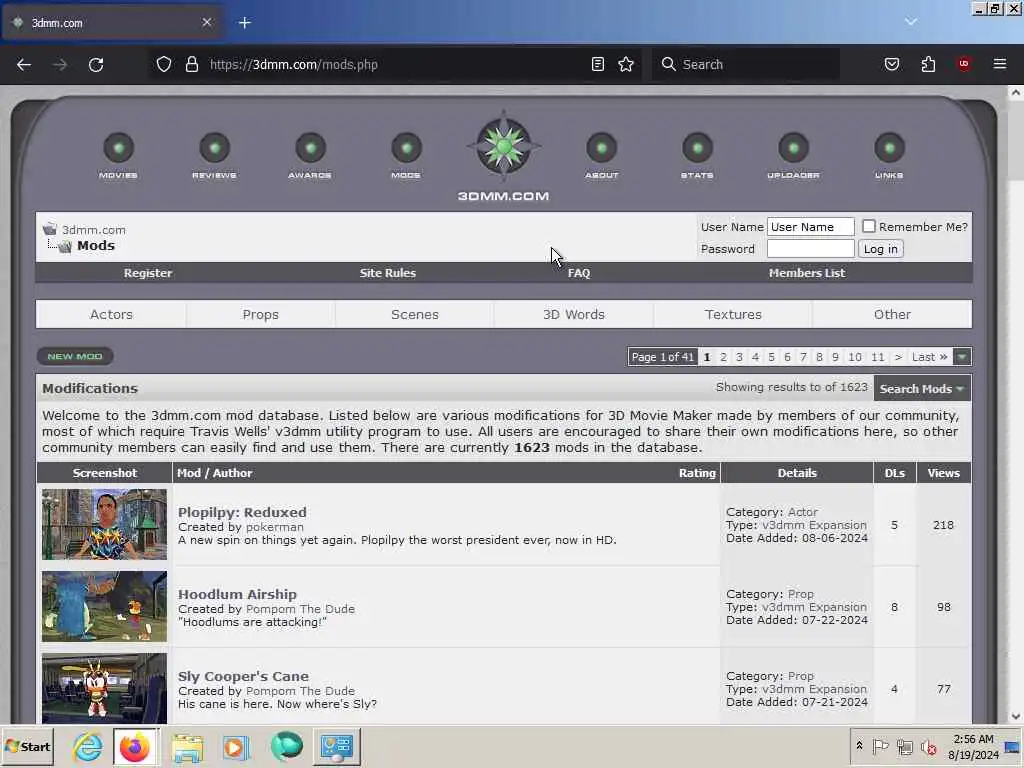Viewport: 1024px width, 768px height.
Task: Open the extensions puzzle icon
Action: 928,64
